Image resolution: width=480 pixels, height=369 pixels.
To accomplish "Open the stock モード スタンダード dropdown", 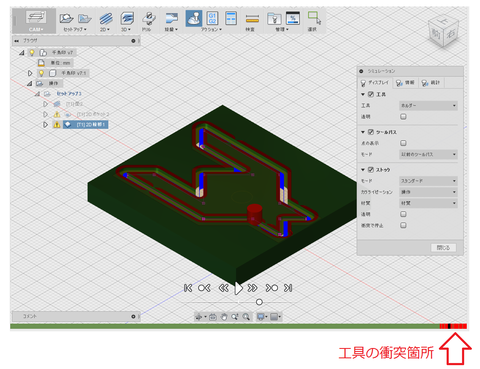I will (x=428, y=181).
